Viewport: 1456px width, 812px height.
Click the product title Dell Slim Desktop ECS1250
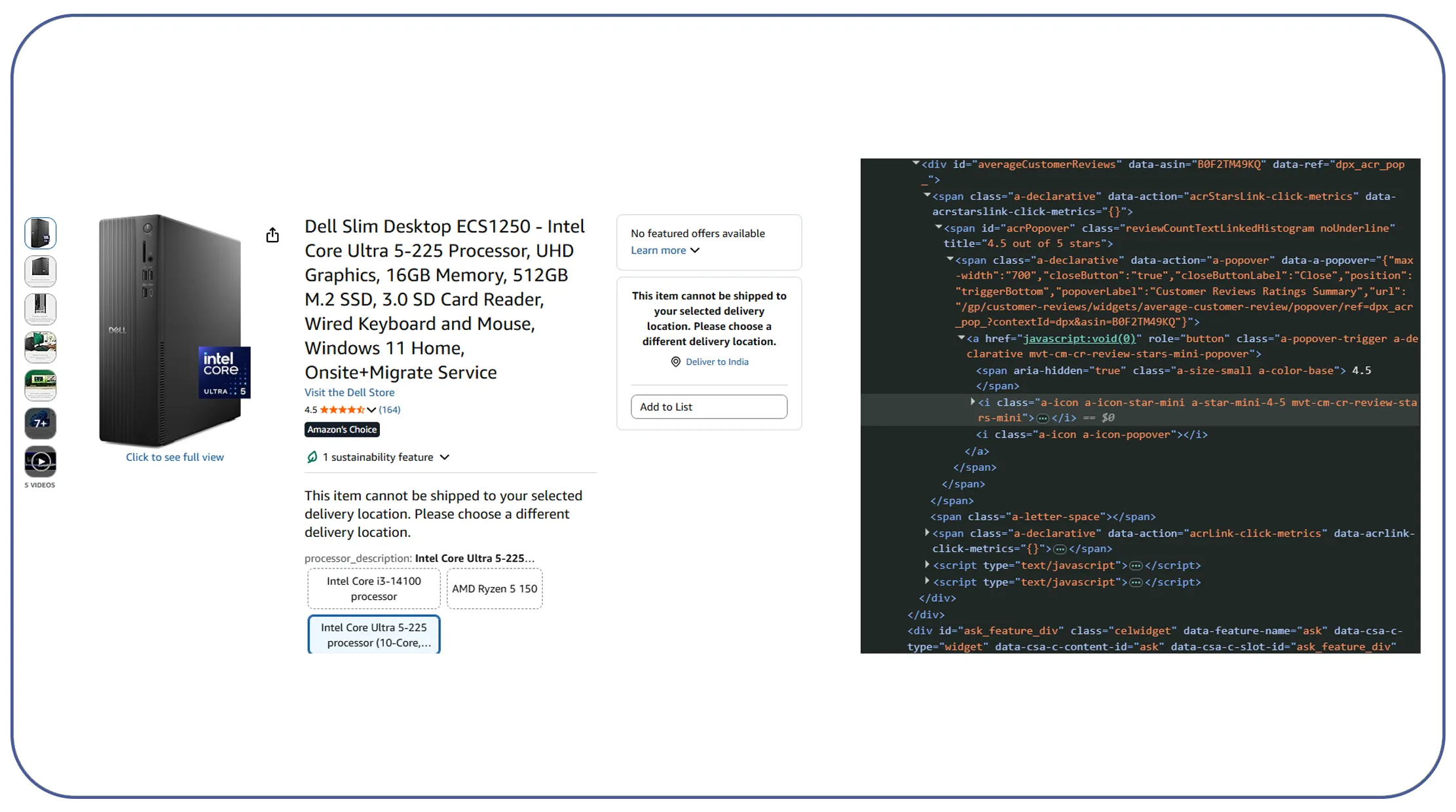pos(445,299)
